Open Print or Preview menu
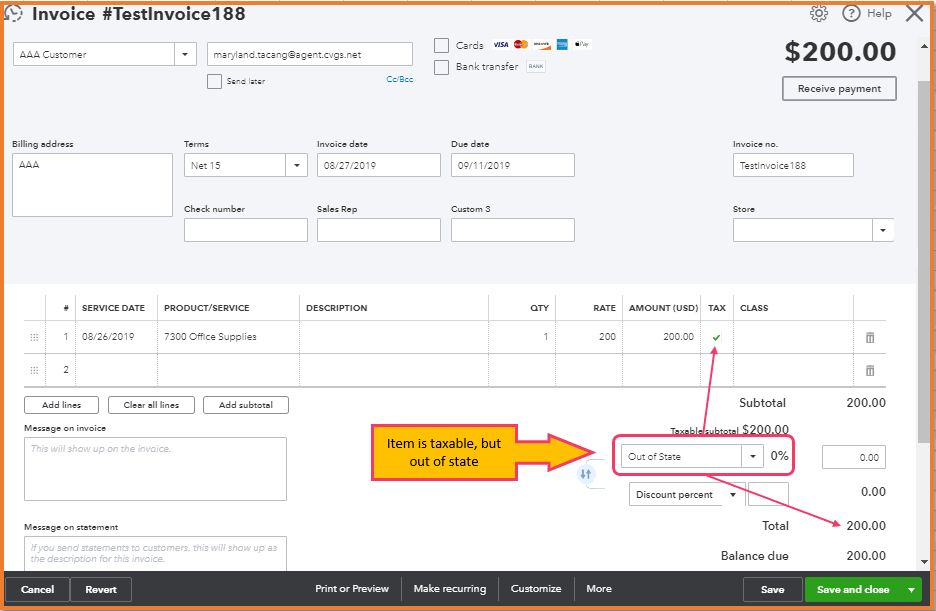 coord(352,589)
